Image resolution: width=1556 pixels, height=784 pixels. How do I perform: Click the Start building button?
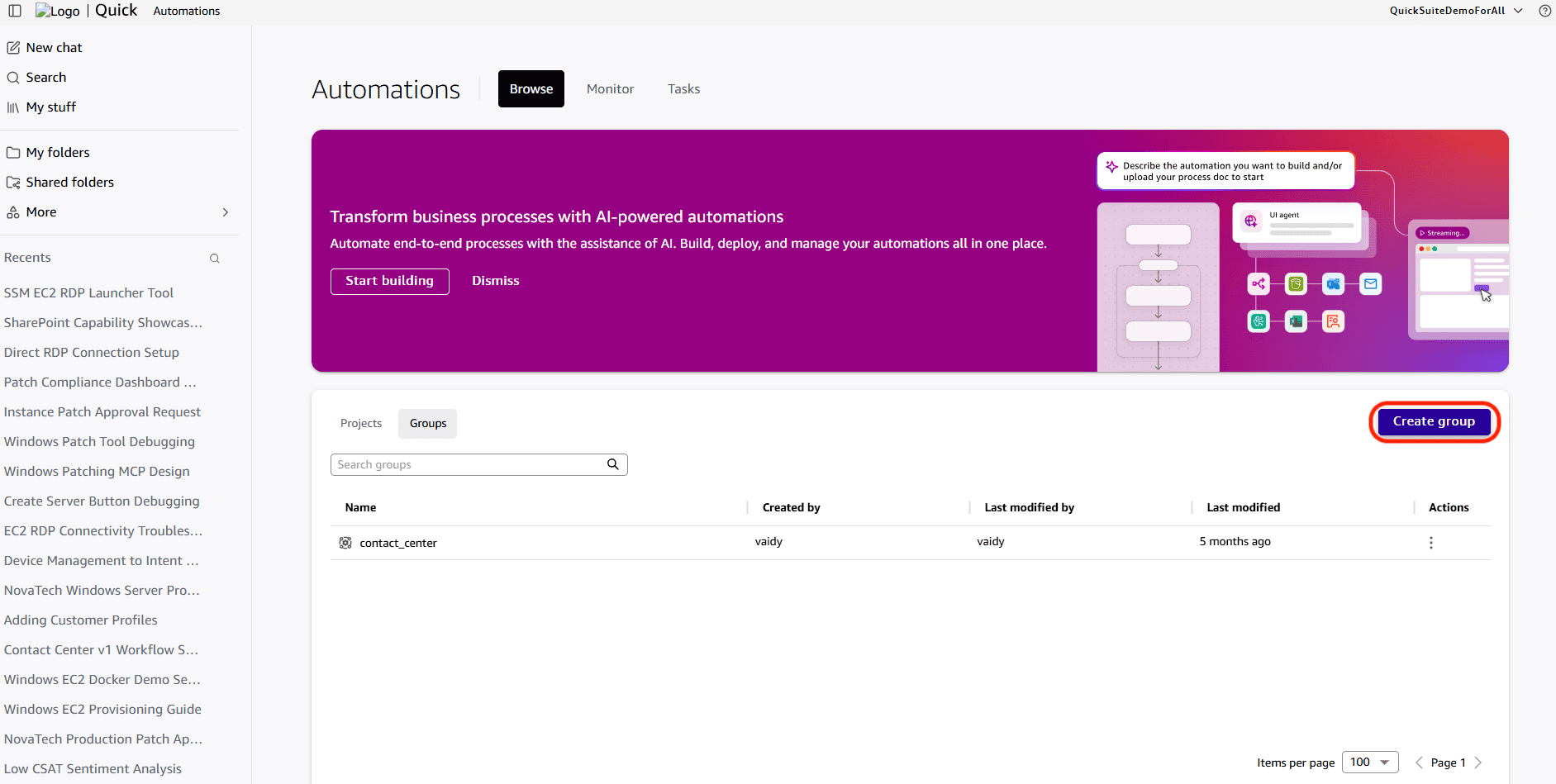coord(390,281)
